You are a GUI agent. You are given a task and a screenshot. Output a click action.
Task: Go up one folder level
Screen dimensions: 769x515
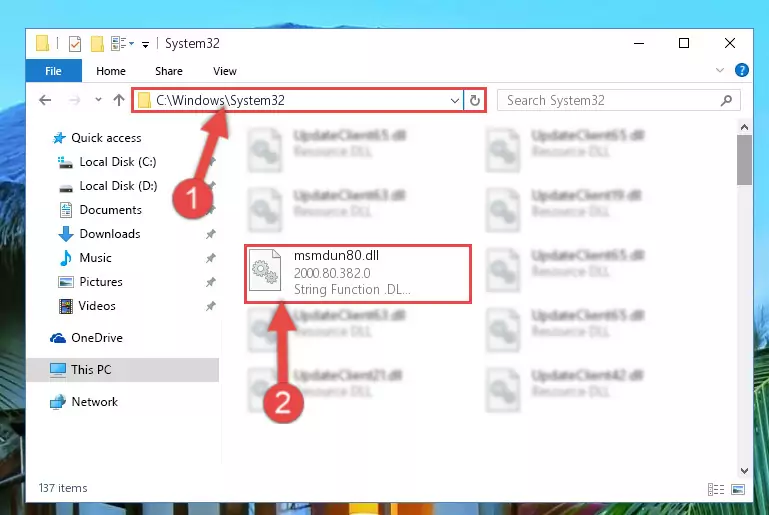pos(119,100)
